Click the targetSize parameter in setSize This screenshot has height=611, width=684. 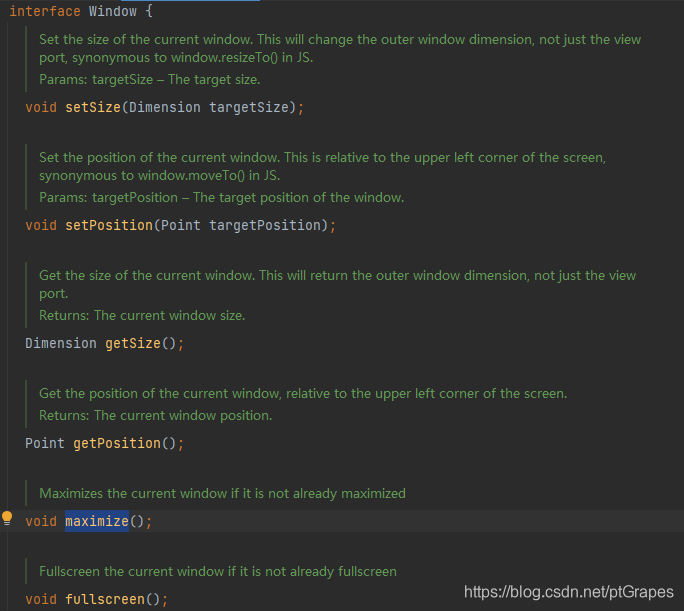tap(249, 107)
